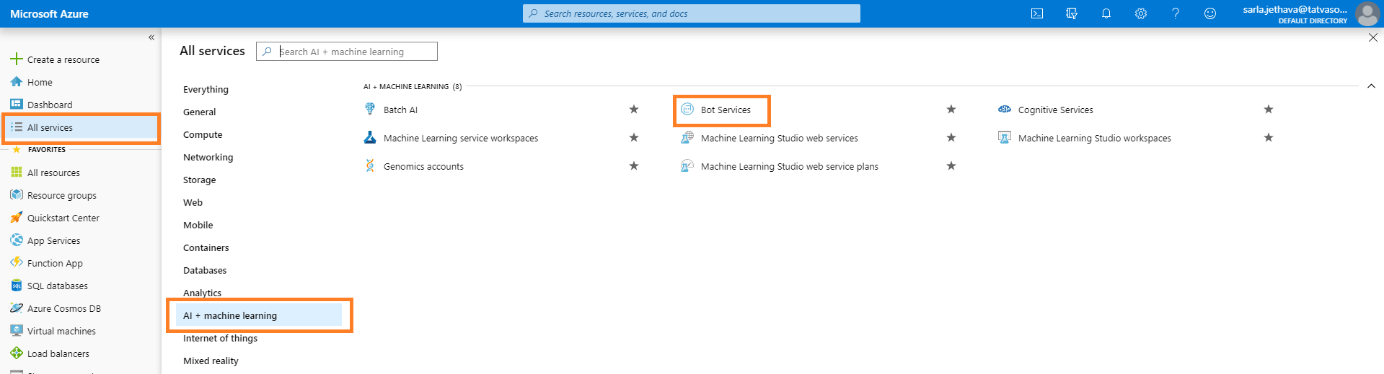Select the Mobile category
This screenshot has width=1384, height=374.
click(x=198, y=225)
